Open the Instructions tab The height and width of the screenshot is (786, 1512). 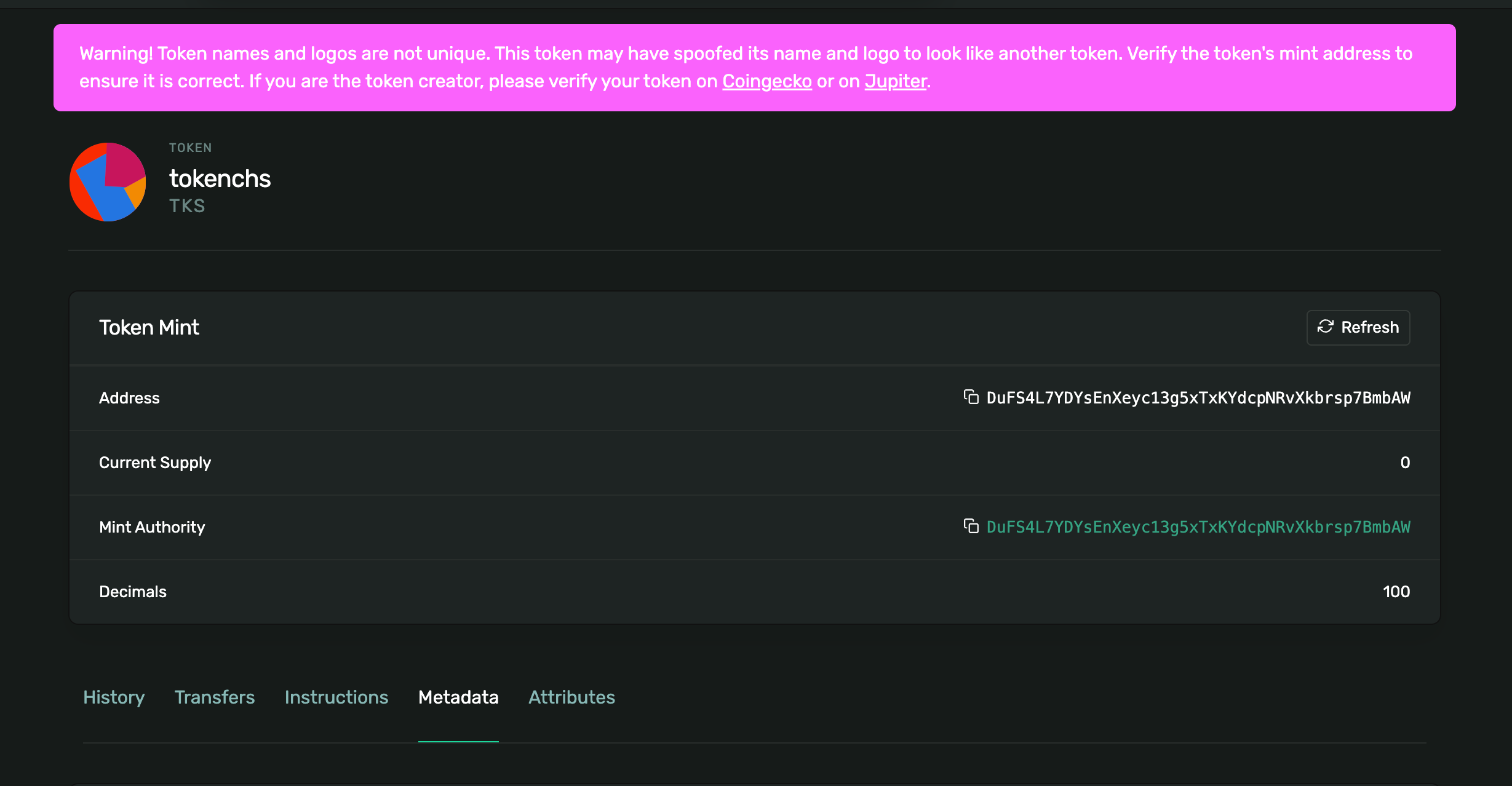tap(336, 697)
